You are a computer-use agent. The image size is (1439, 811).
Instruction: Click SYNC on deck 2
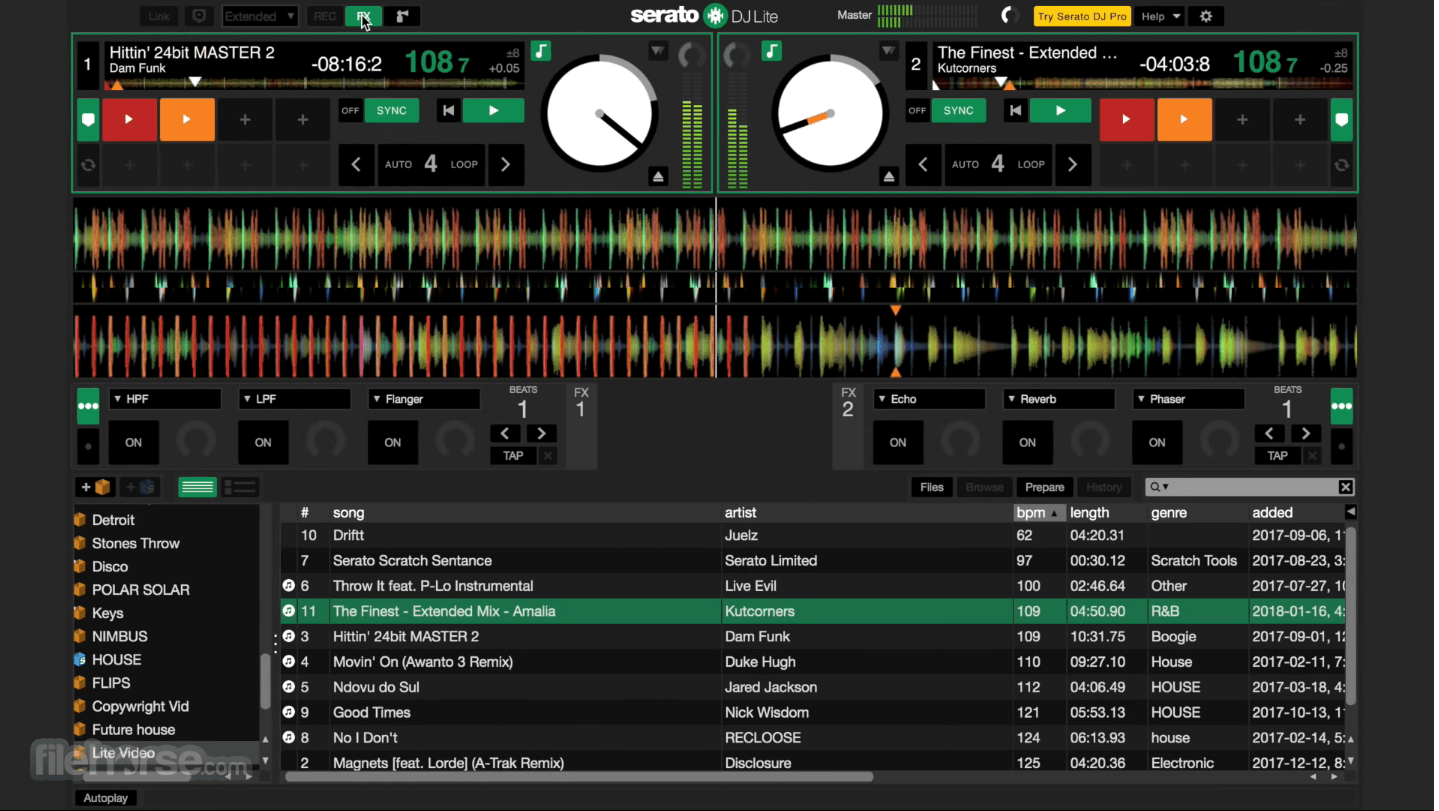click(x=958, y=111)
